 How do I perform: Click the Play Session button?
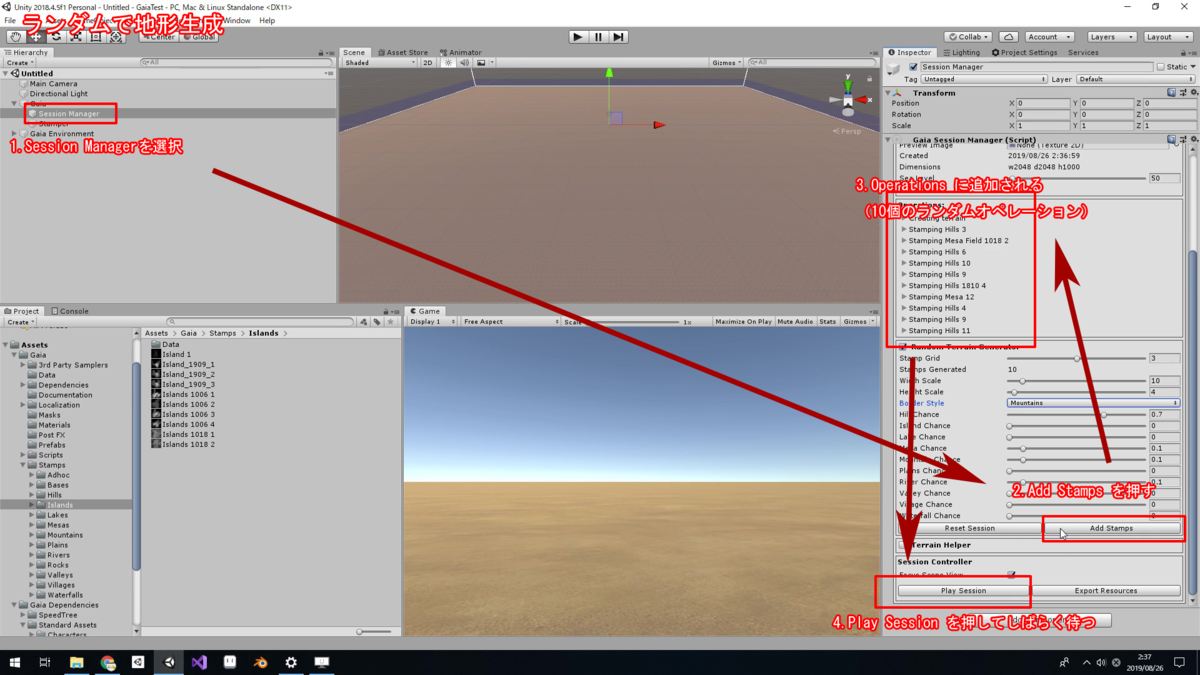tap(963, 590)
